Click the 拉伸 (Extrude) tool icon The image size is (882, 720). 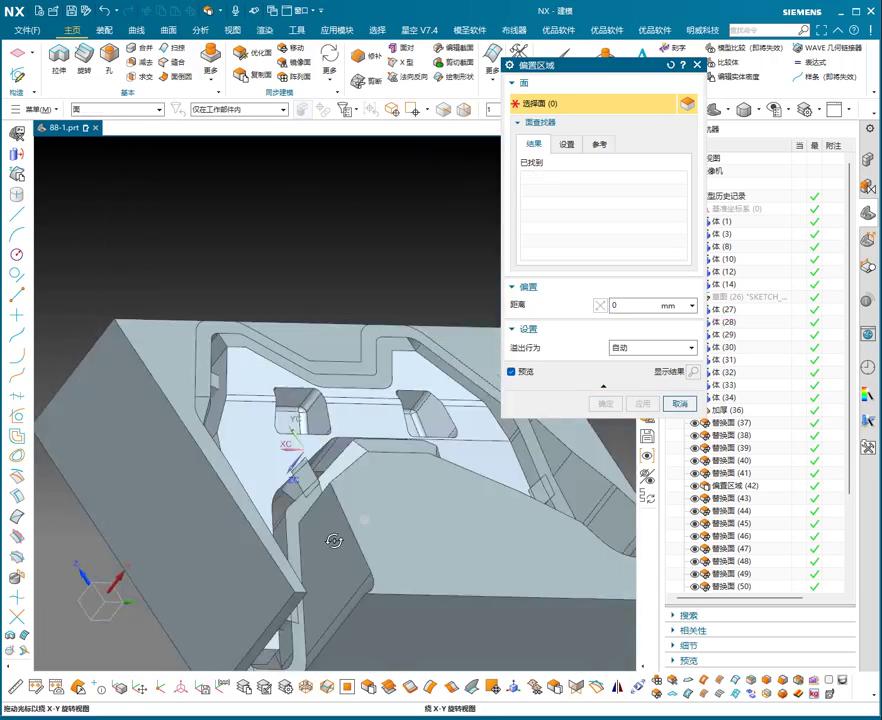(59, 53)
